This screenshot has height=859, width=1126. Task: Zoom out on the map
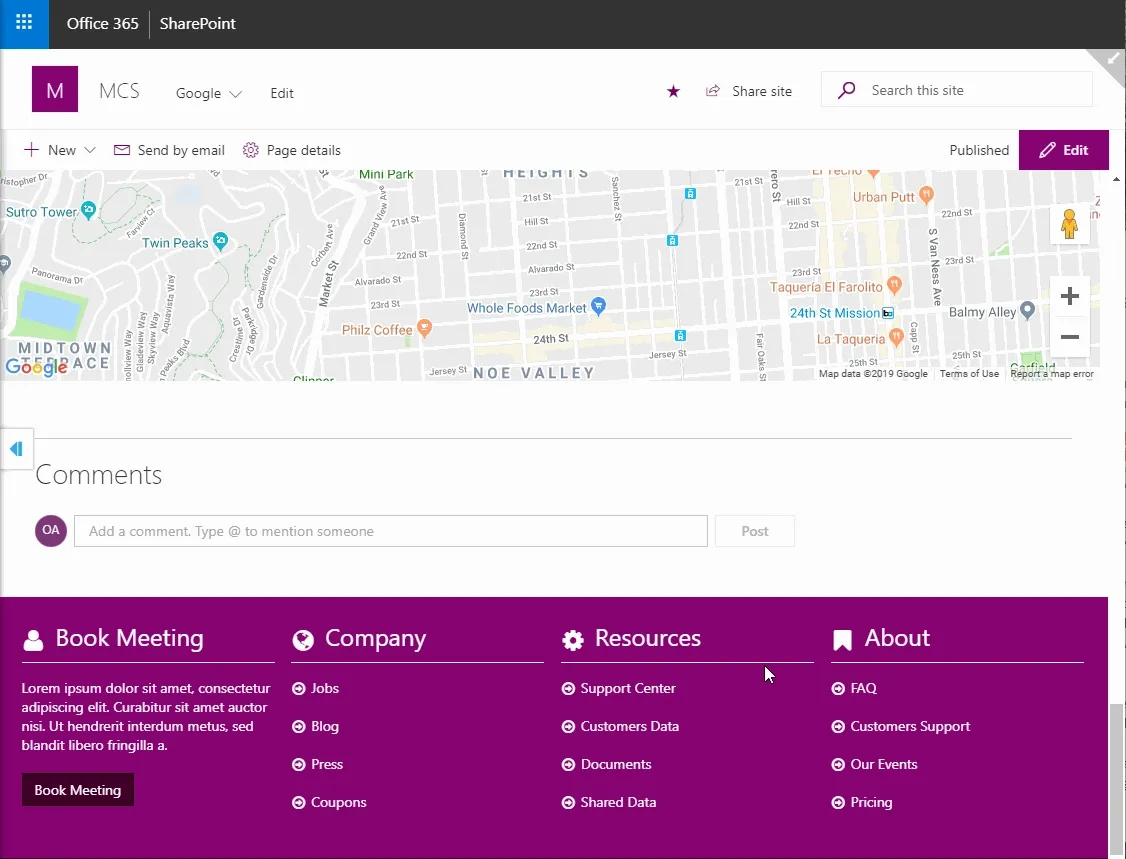(x=1069, y=337)
